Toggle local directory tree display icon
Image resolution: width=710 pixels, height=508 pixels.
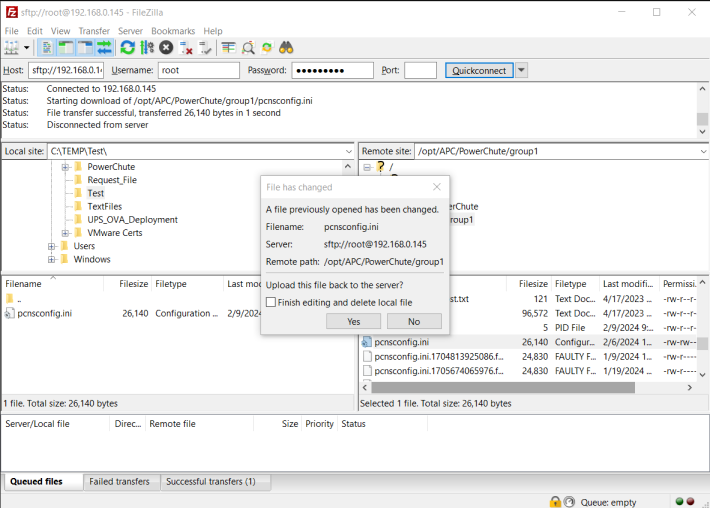66,48
